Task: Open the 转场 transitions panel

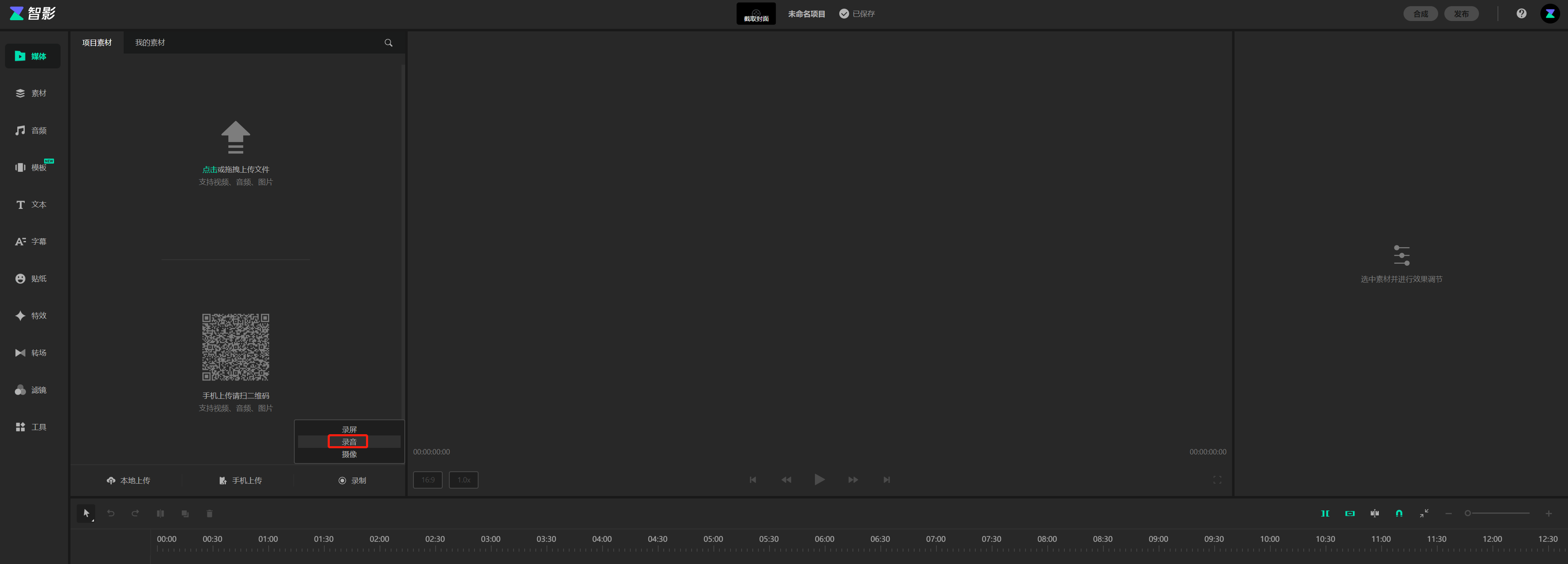Action: pos(32,353)
